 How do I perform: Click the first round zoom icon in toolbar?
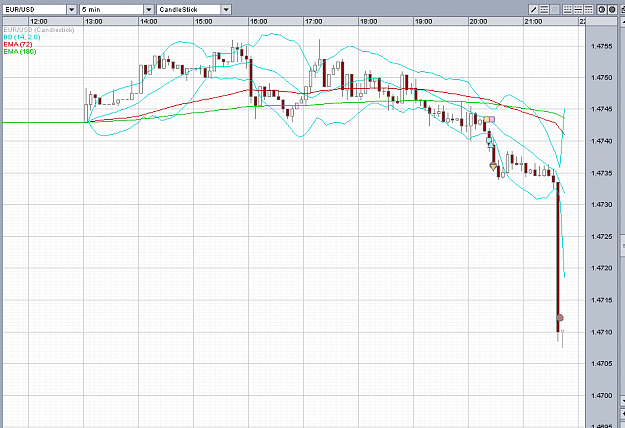tap(602, 10)
